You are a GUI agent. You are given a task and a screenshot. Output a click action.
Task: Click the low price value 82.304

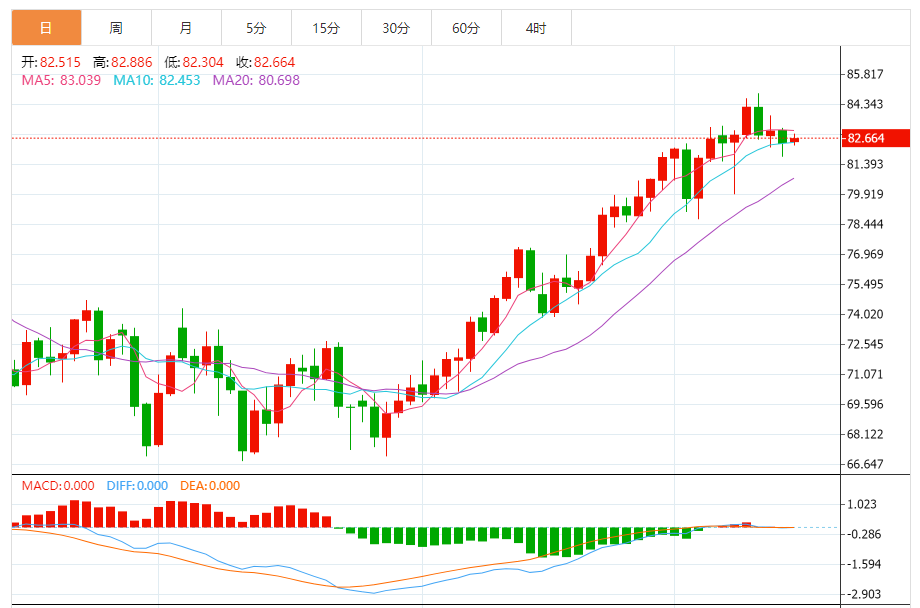coord(203,62)
